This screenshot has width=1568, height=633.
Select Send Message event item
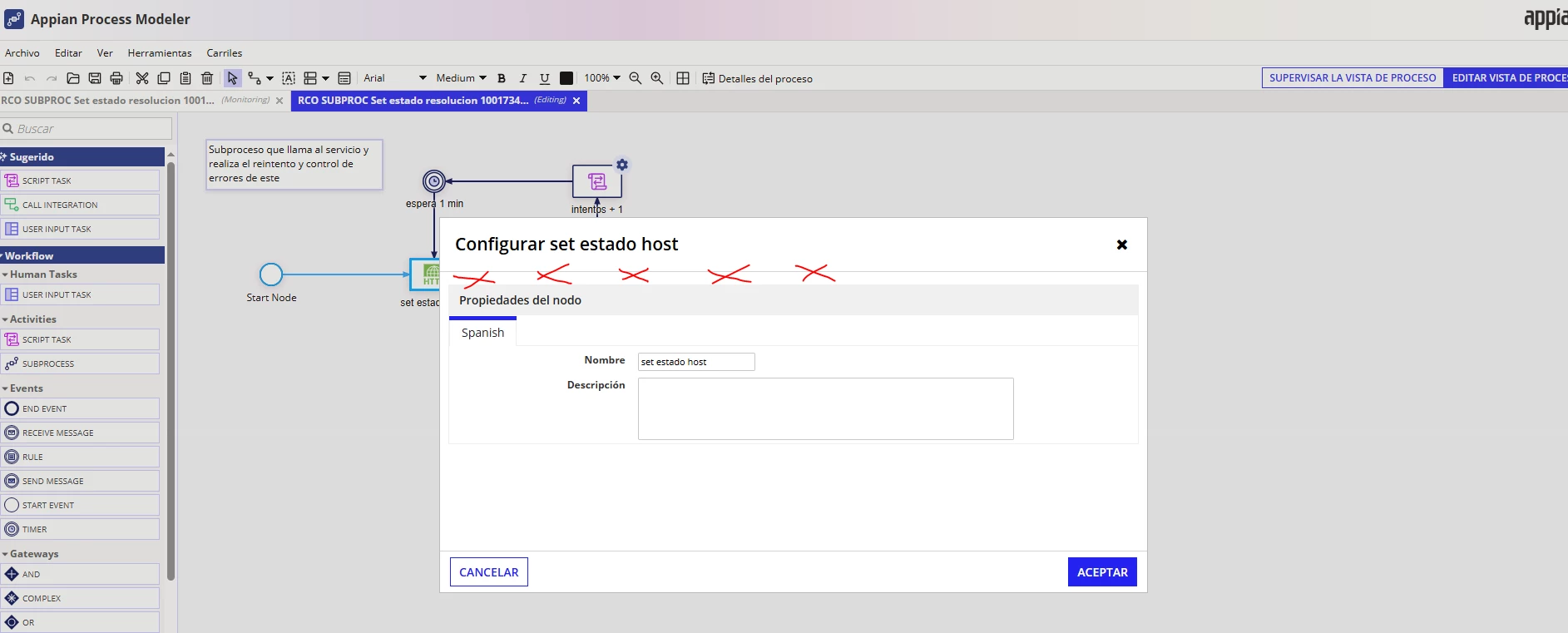pyautogui.click(x=80, y=481)
